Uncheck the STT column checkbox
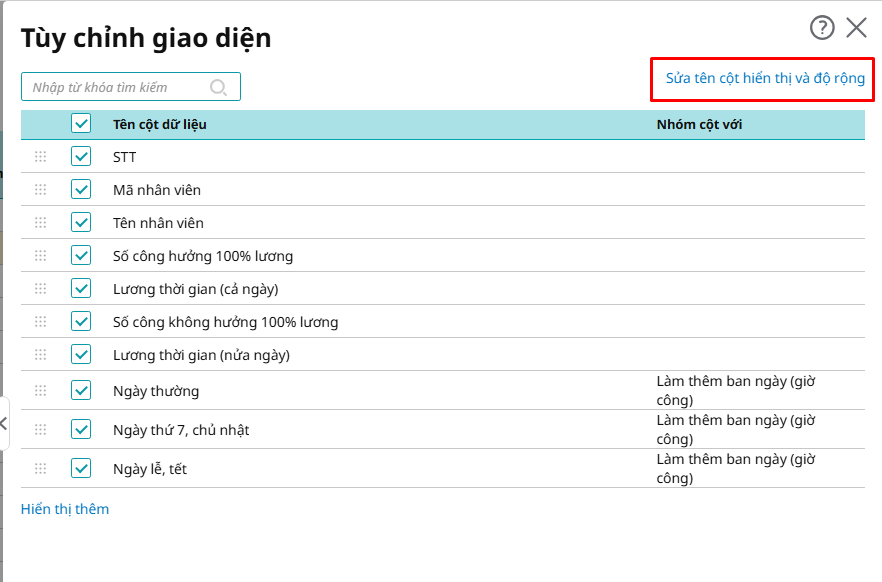Screen dimensions: 882x582 pos(81,157)
